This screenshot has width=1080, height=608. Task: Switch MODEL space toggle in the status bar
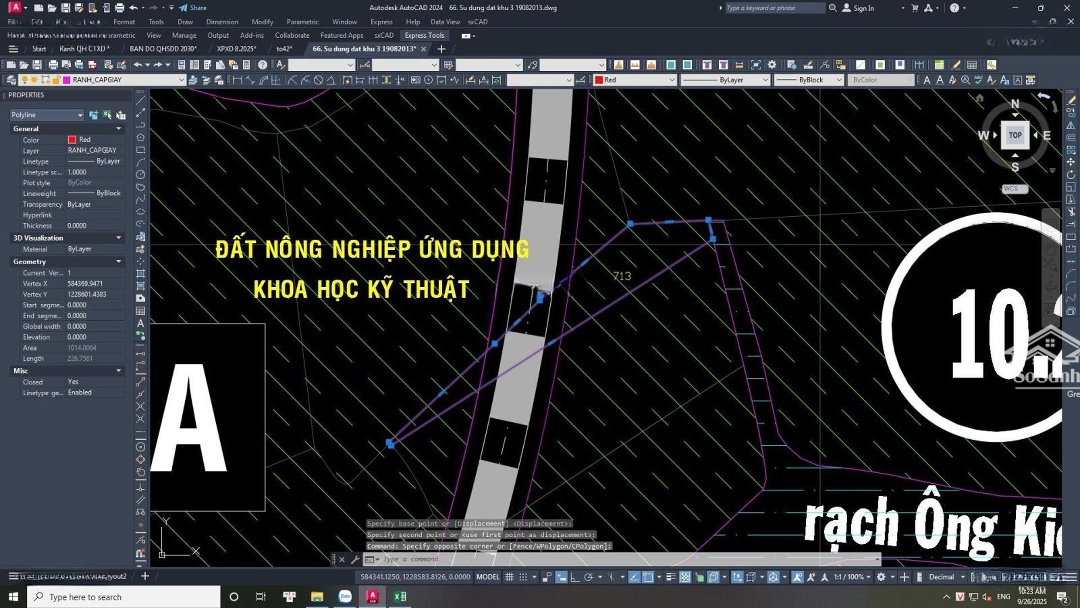coord(487,577)
